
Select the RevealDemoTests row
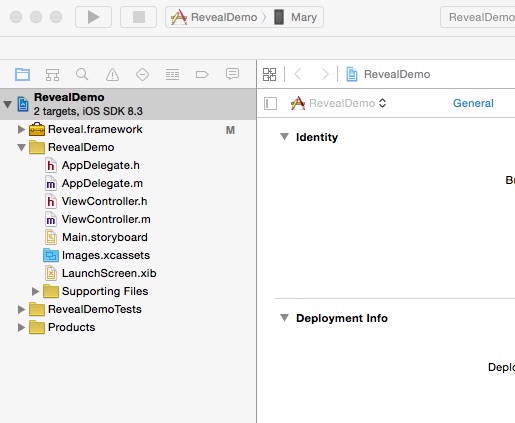128,309
